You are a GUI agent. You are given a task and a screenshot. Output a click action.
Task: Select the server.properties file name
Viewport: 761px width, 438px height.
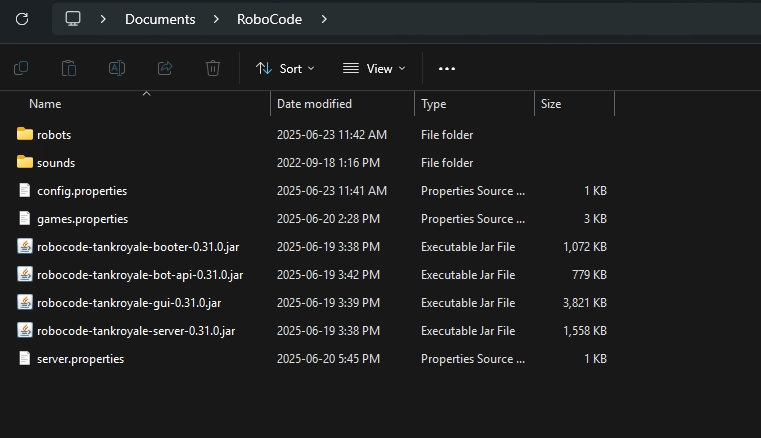[x=81, y=359]
